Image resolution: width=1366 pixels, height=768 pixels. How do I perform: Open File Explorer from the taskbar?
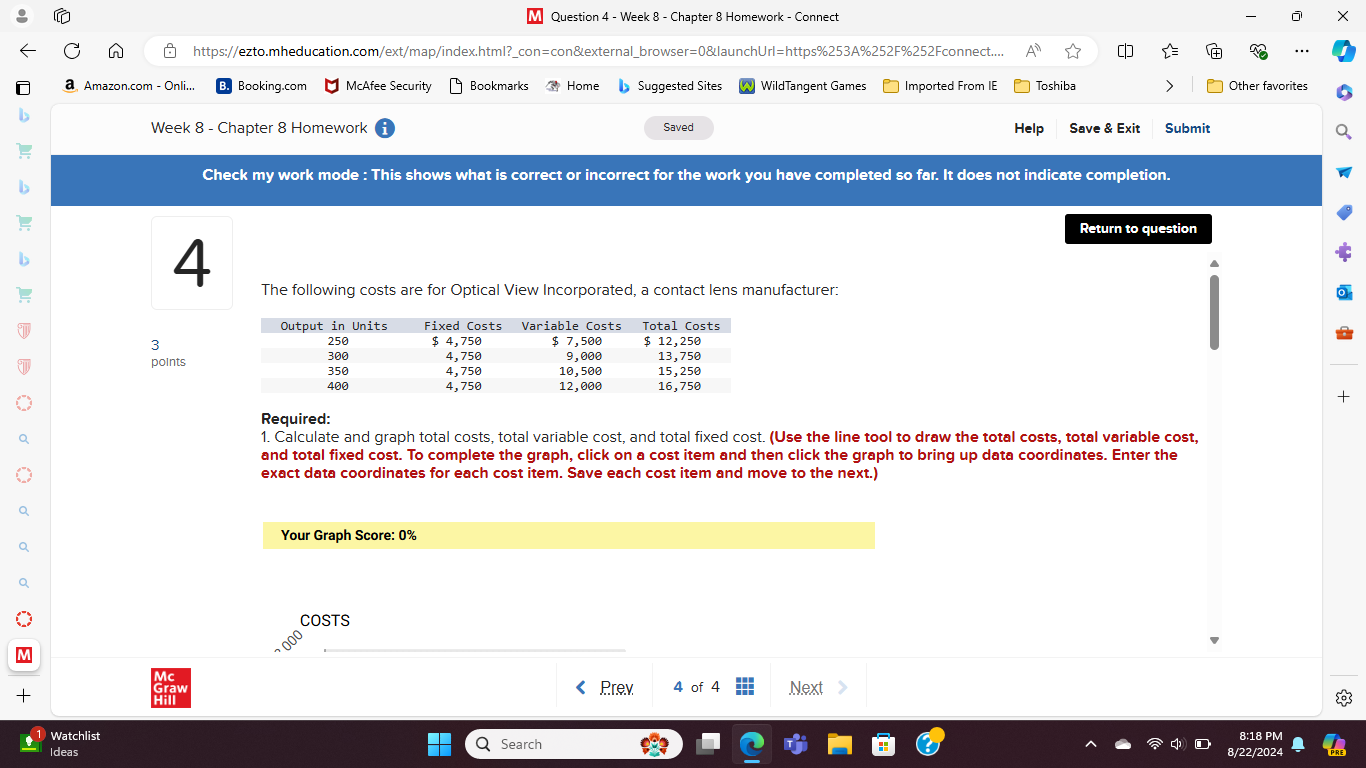pos(839,744)
